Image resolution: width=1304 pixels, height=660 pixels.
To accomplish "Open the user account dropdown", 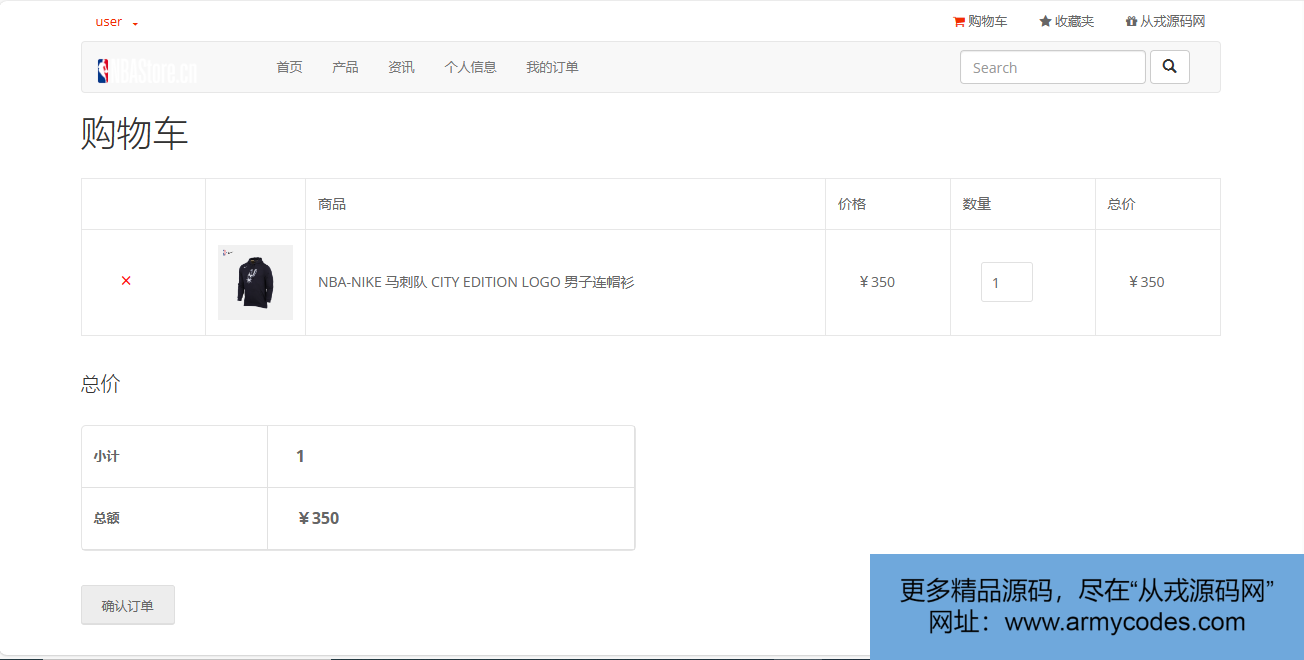I will [116, 22].
